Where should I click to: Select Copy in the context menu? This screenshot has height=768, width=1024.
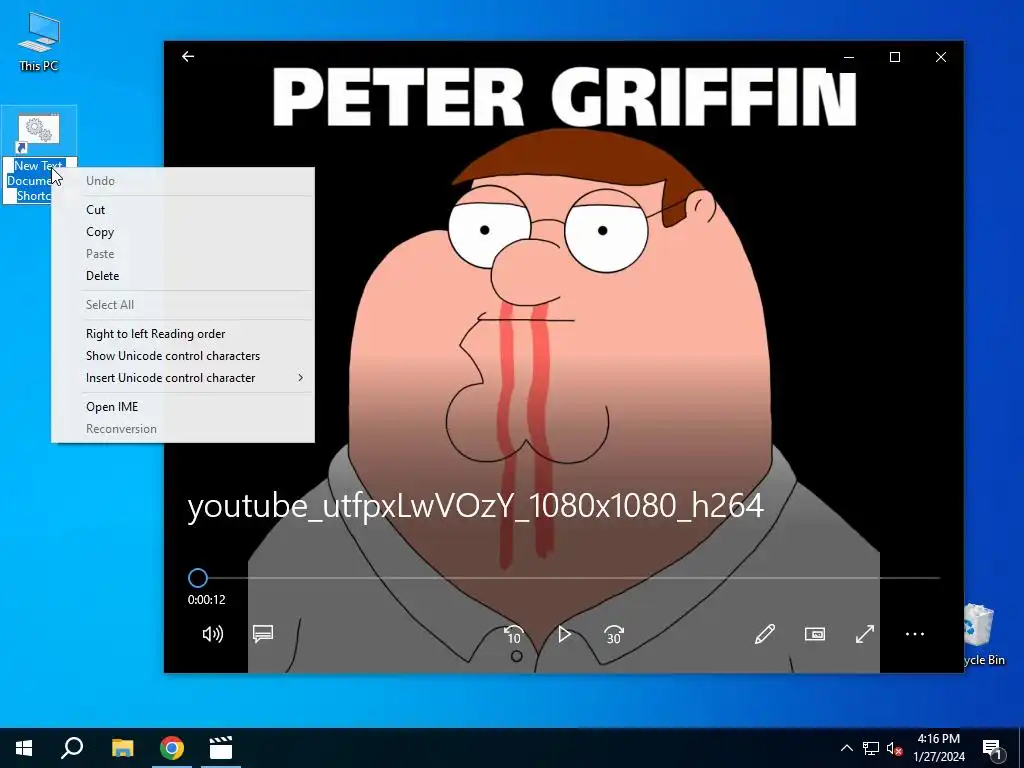(x=182, y=232)
